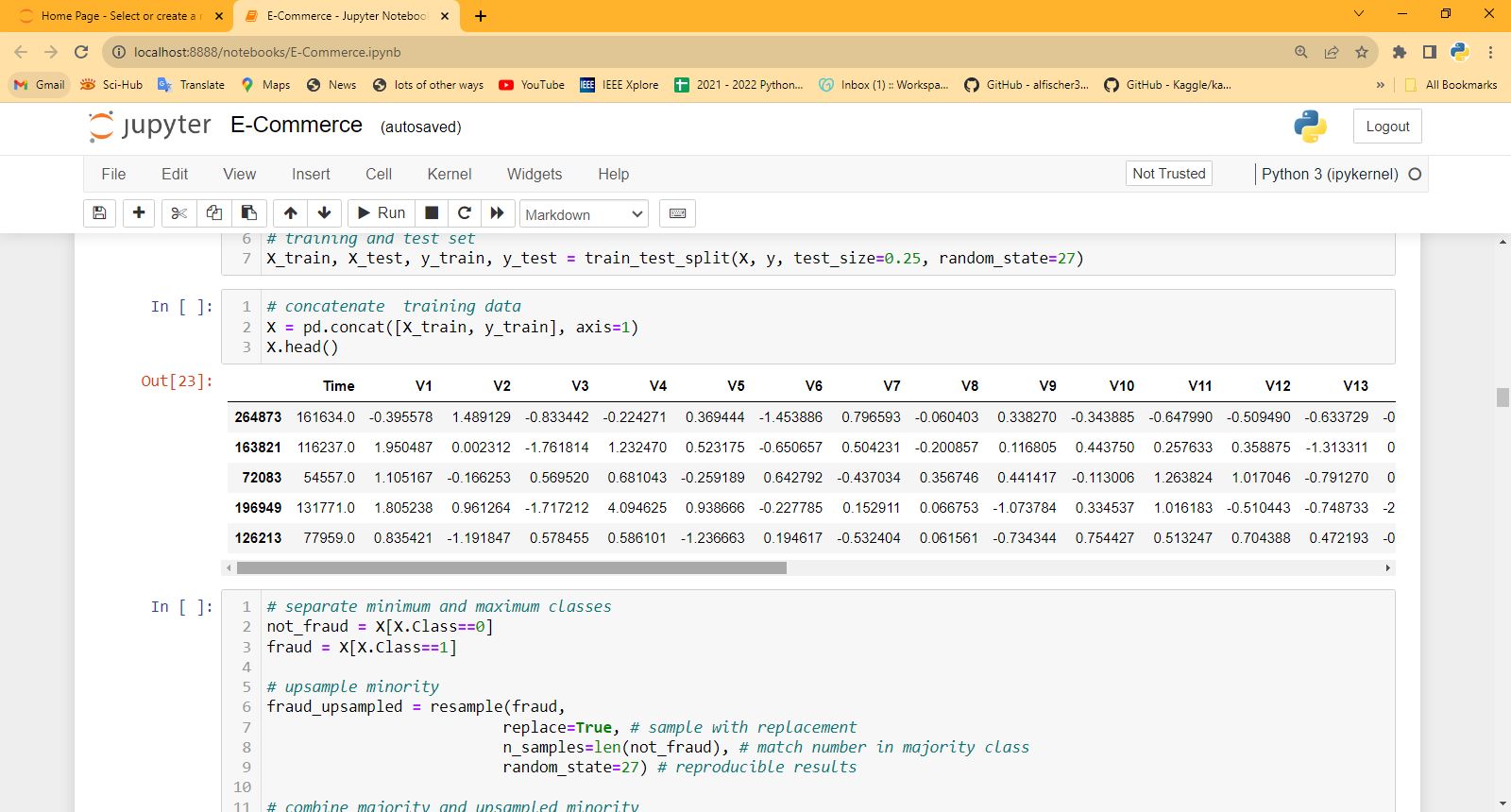This screenshot has height=812, width=1511.
Task: Select the separate minimum and maximum classes cell
Action: (x=808, y=701)
